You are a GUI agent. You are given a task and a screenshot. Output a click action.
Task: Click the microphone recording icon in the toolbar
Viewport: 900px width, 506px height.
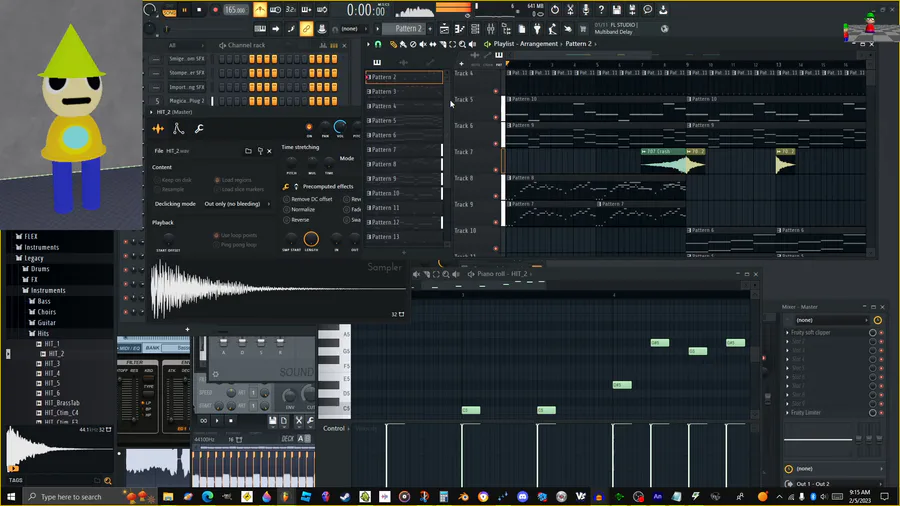(585, 10)
